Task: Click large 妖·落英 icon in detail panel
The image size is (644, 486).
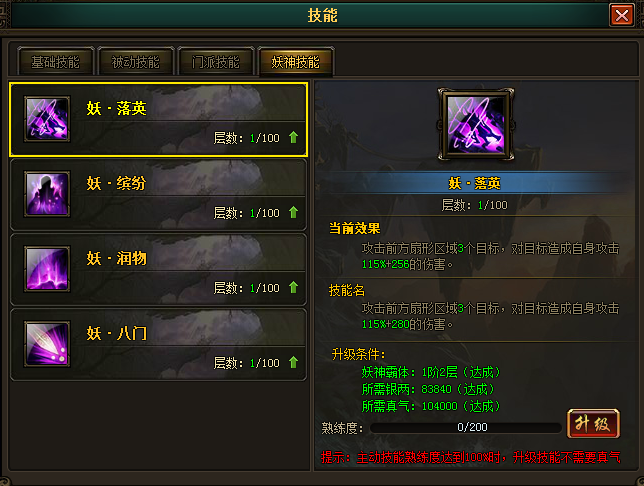Action: tap(476, 124)
